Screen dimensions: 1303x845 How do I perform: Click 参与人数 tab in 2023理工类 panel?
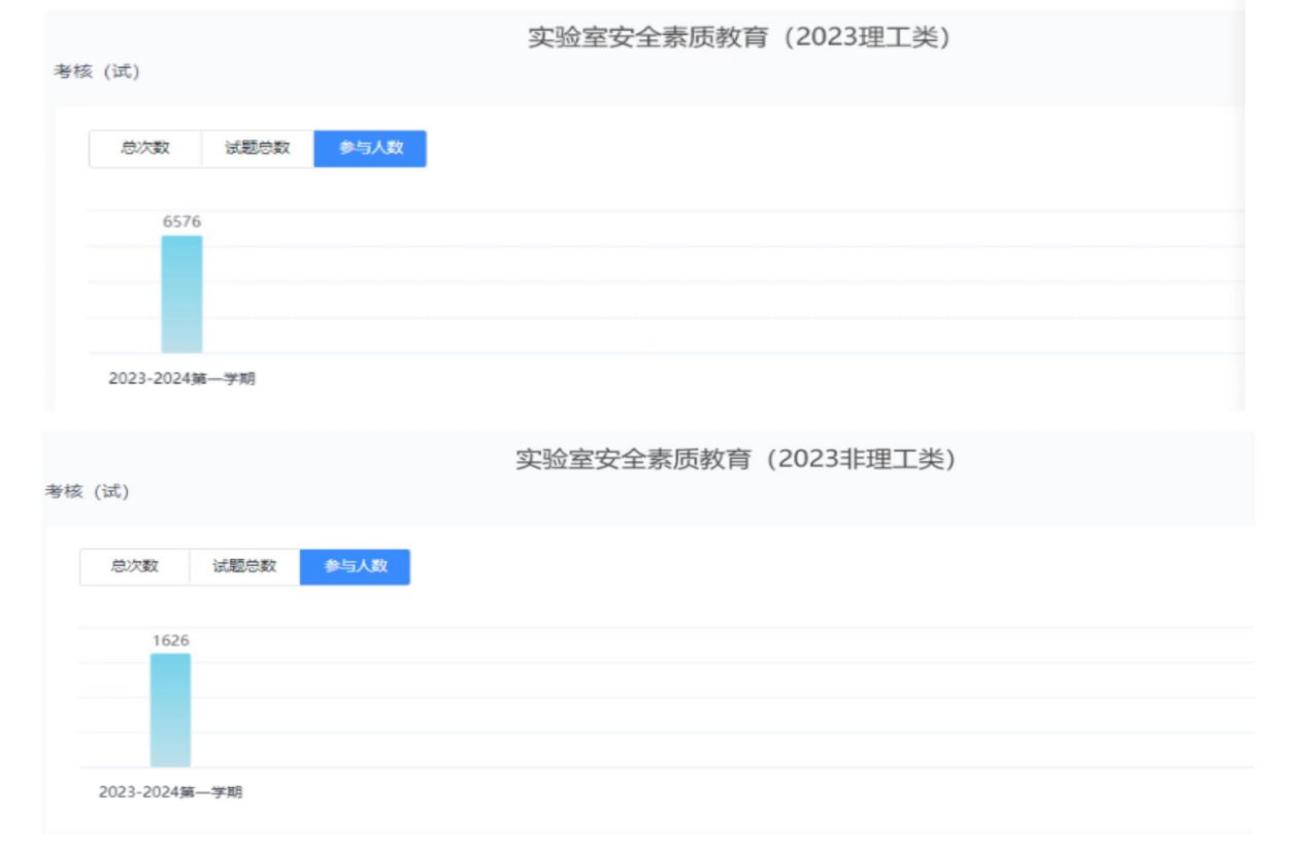370,148
